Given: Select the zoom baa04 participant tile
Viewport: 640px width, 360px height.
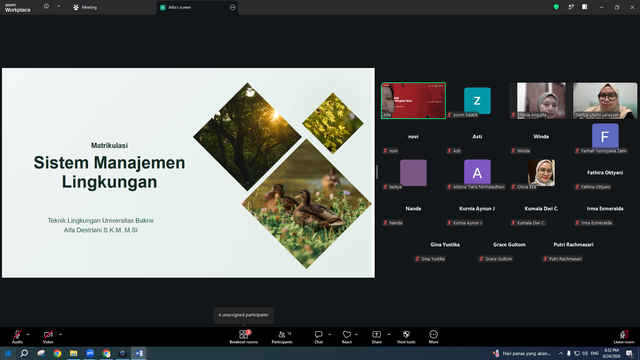Looking at the screenshot, I should pyautogui.click(x=477, y=100).
